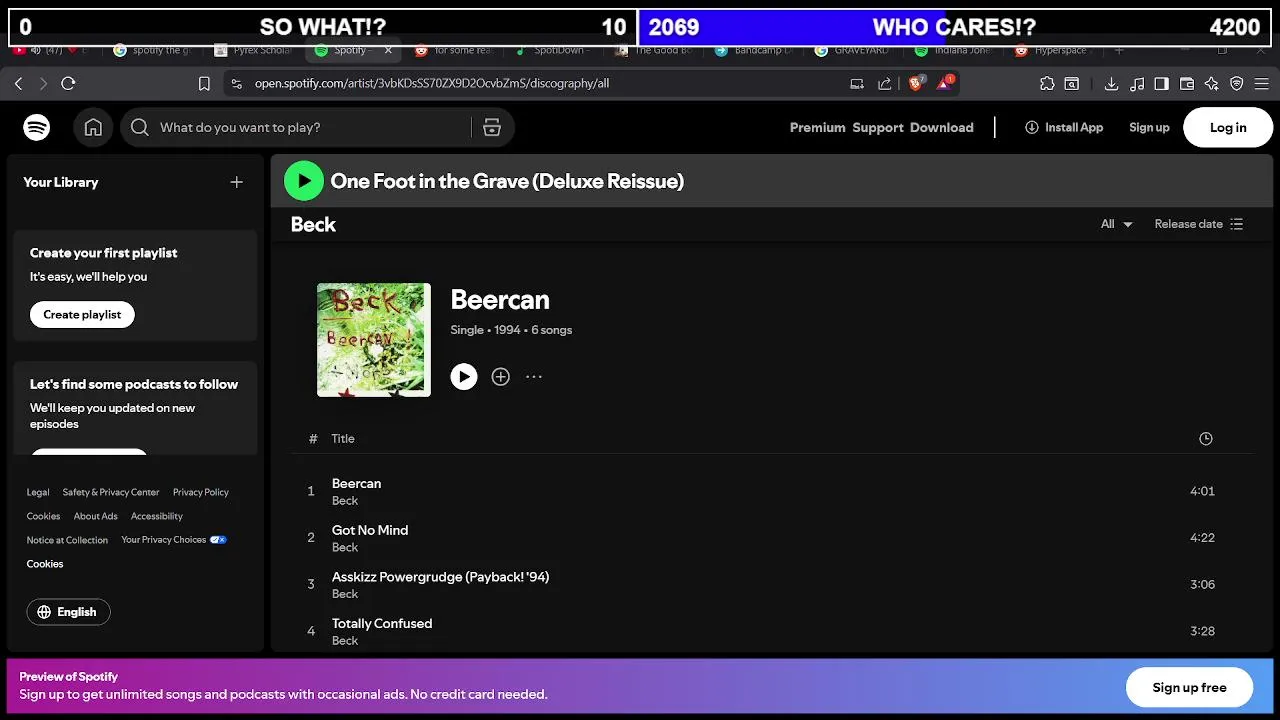
Task: Open the All filter dropdown
Action: coord(1116,224)
